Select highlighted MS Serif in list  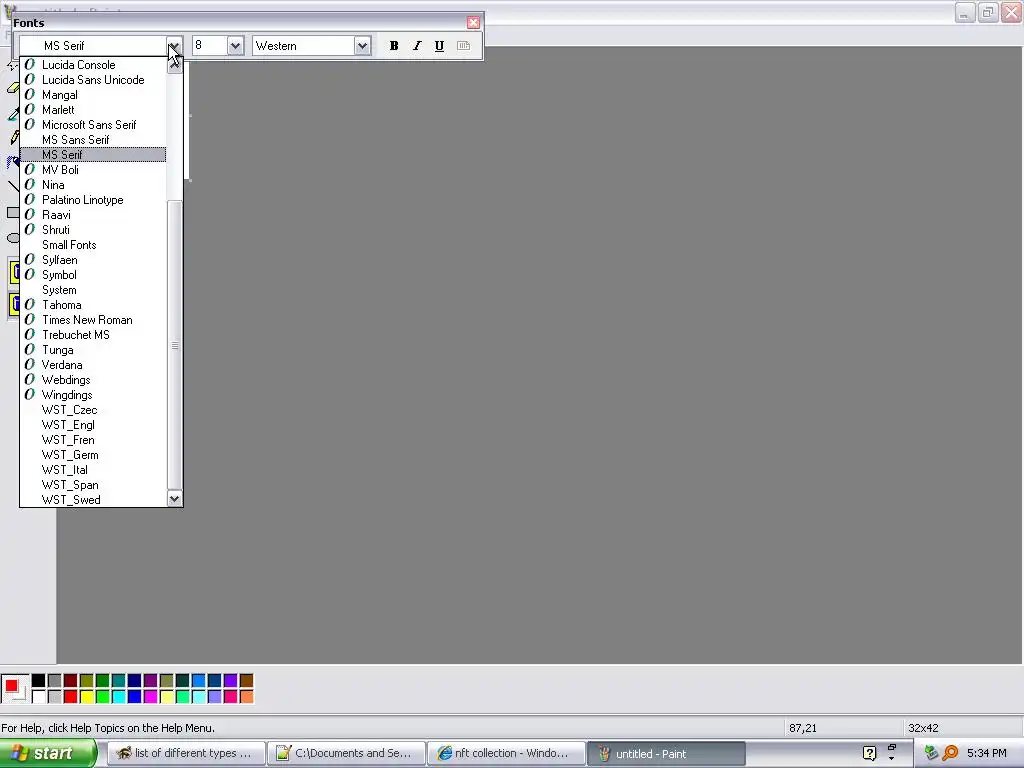pos(93,155)
